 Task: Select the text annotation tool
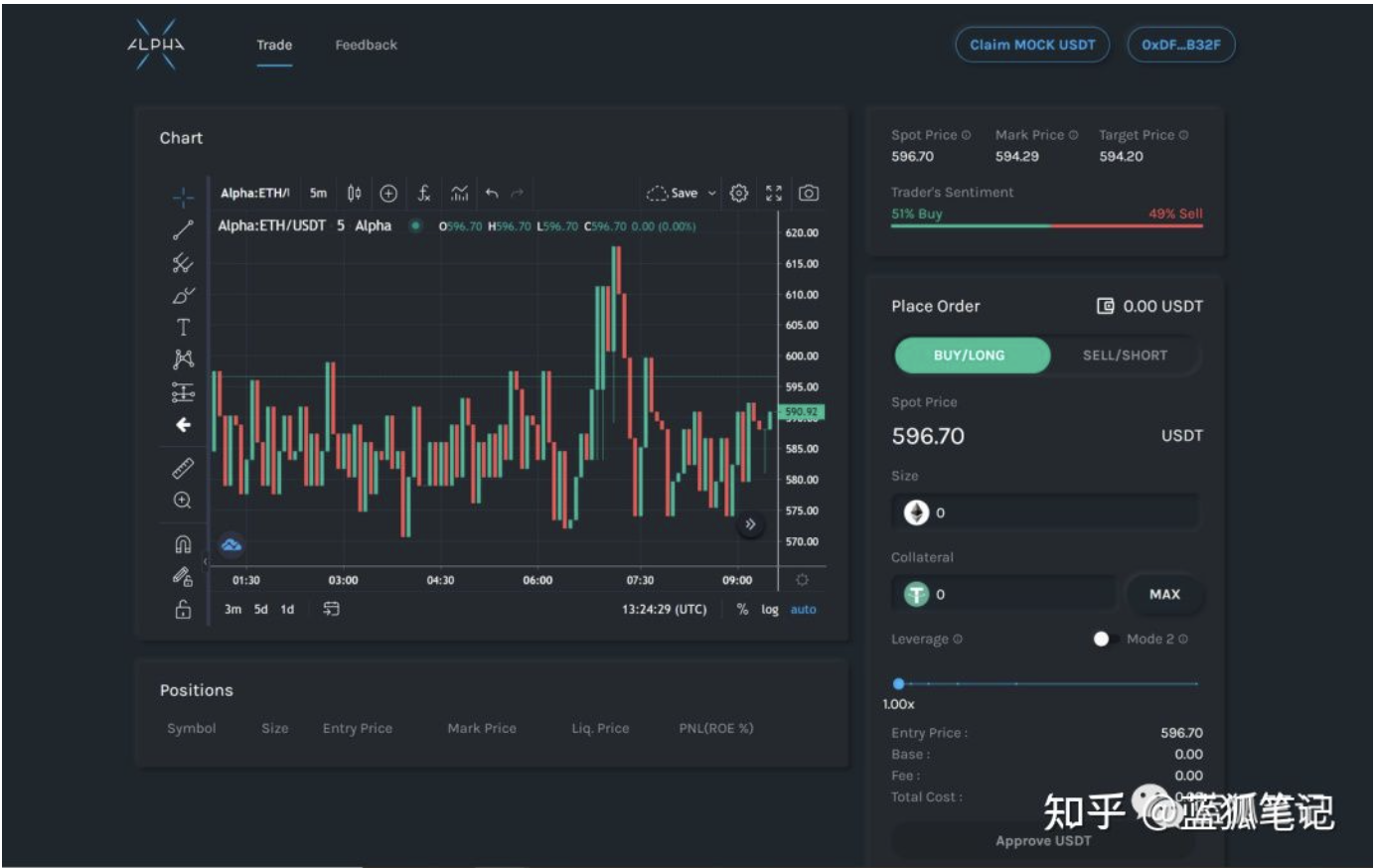183,328
